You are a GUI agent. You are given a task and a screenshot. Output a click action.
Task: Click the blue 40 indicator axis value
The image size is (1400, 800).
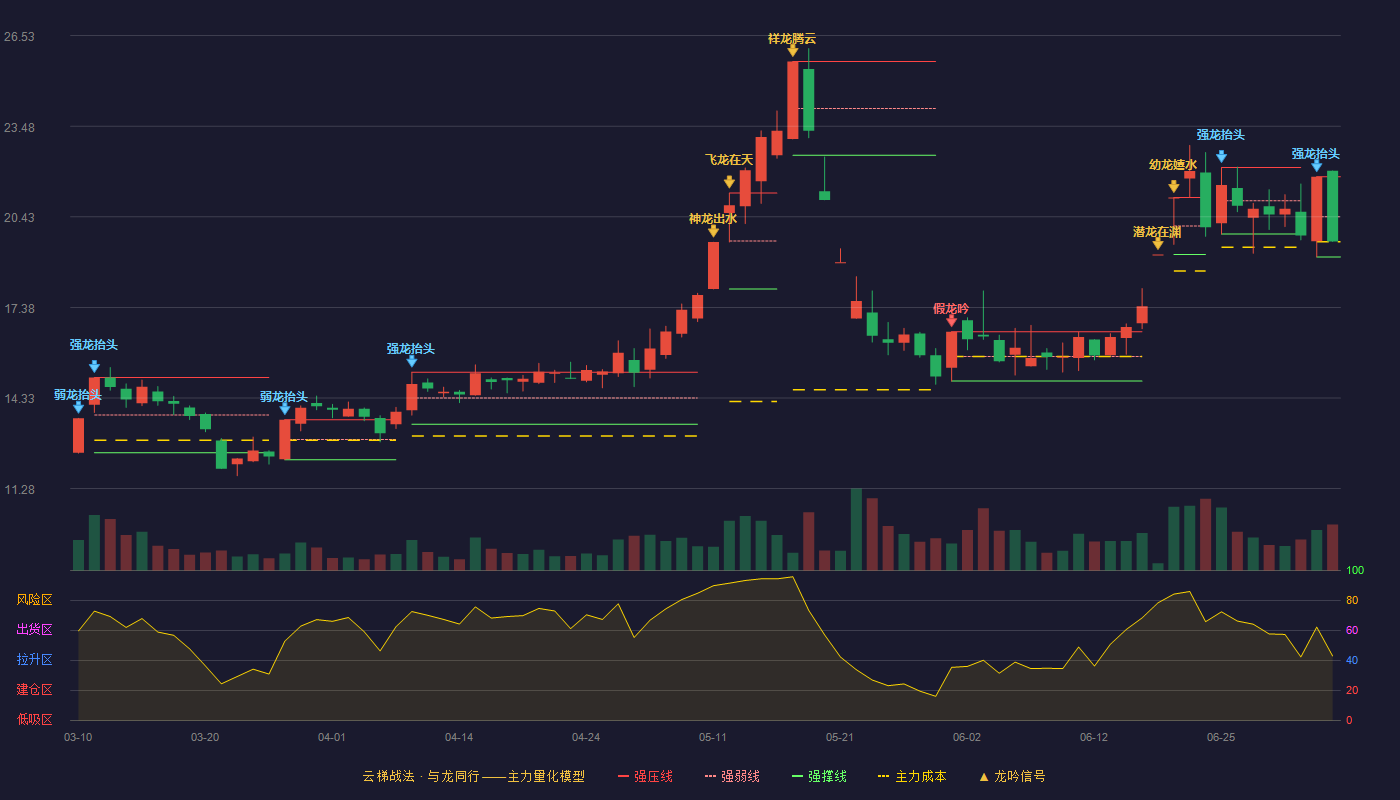[1351, 660]
